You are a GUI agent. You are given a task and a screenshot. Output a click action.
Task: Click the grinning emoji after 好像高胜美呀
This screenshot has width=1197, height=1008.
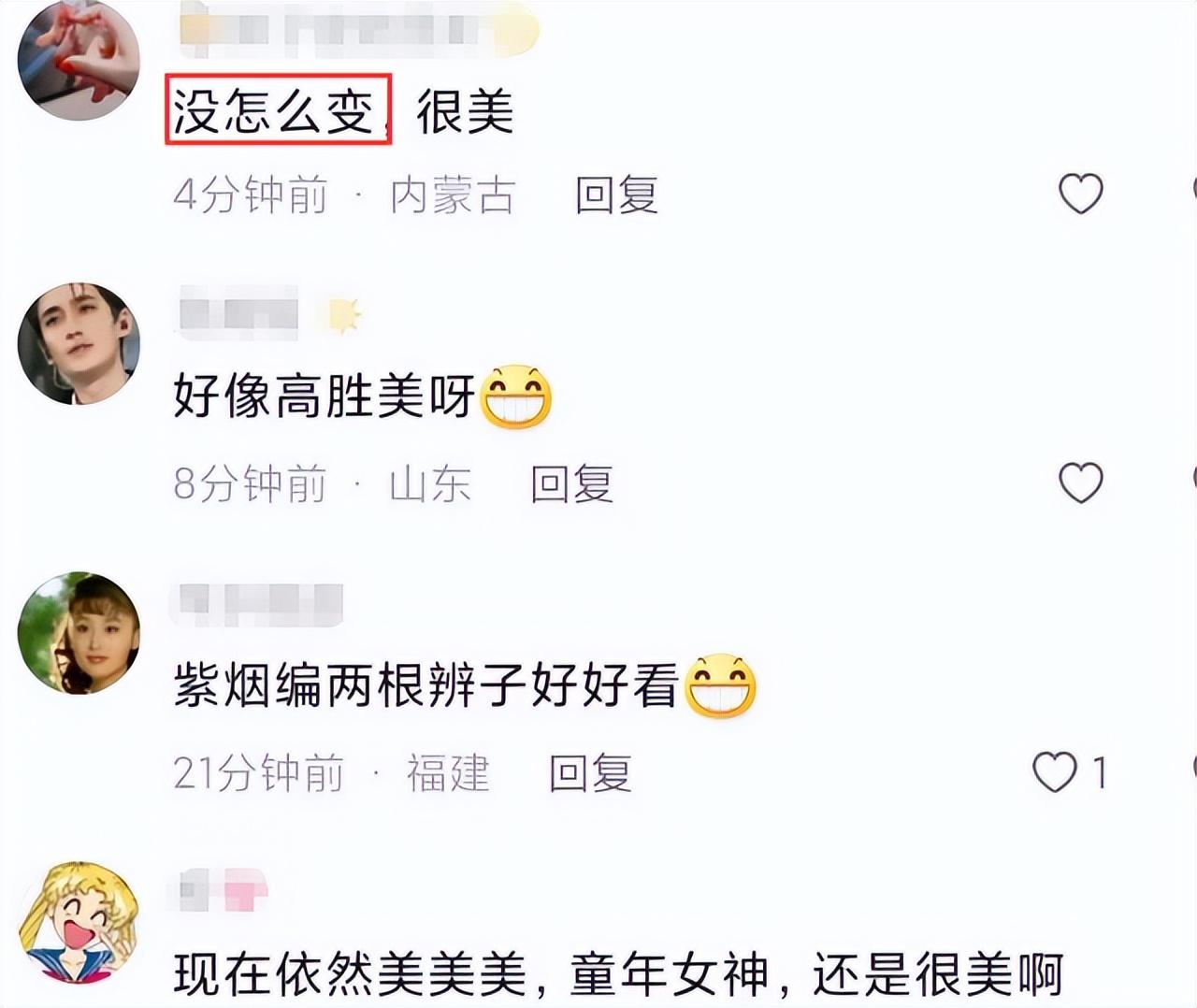(515, 396)
